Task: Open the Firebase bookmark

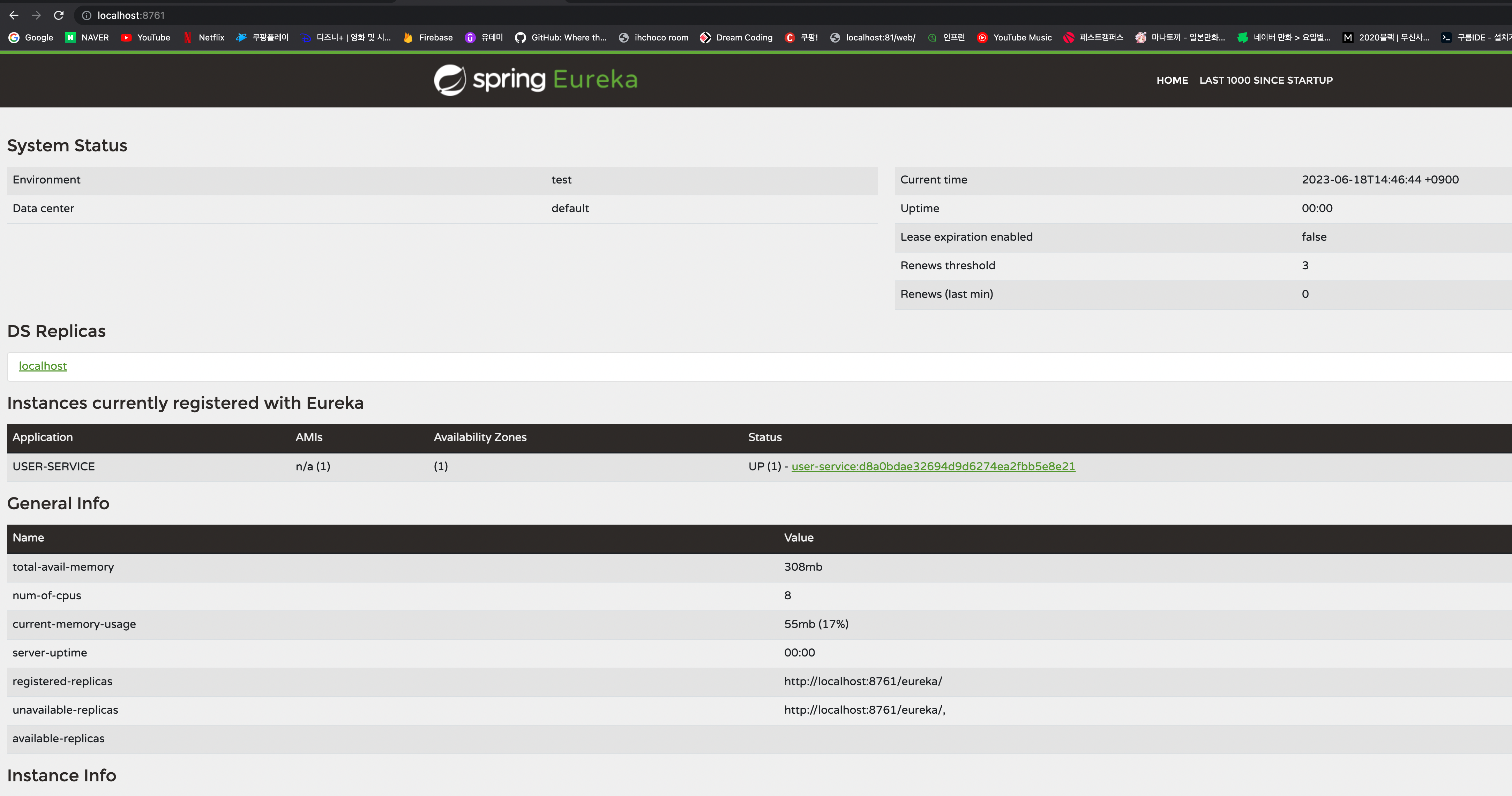Action: (428, 38)
